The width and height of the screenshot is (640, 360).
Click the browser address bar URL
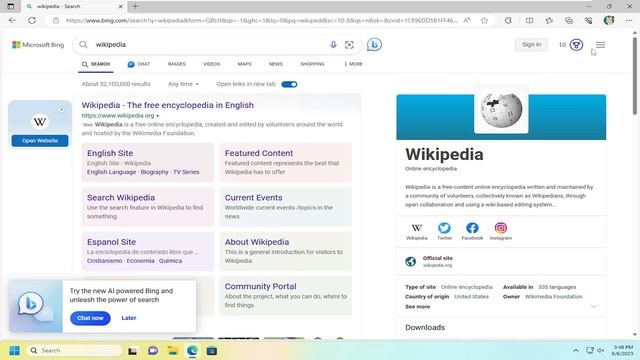click(x=261, y=20)
